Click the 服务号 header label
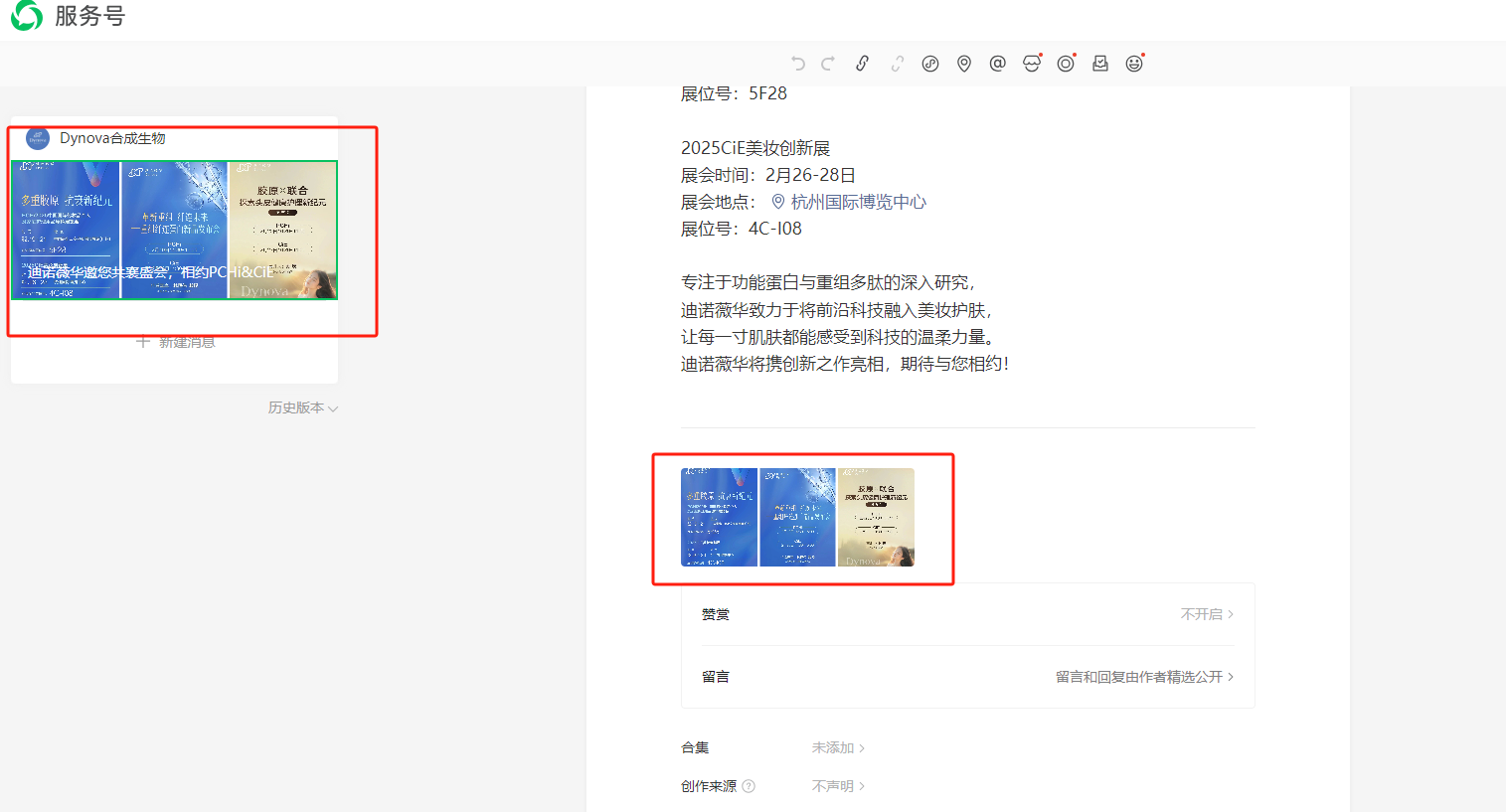This screenshot has width=1506, height=812. tap(89, 16)
